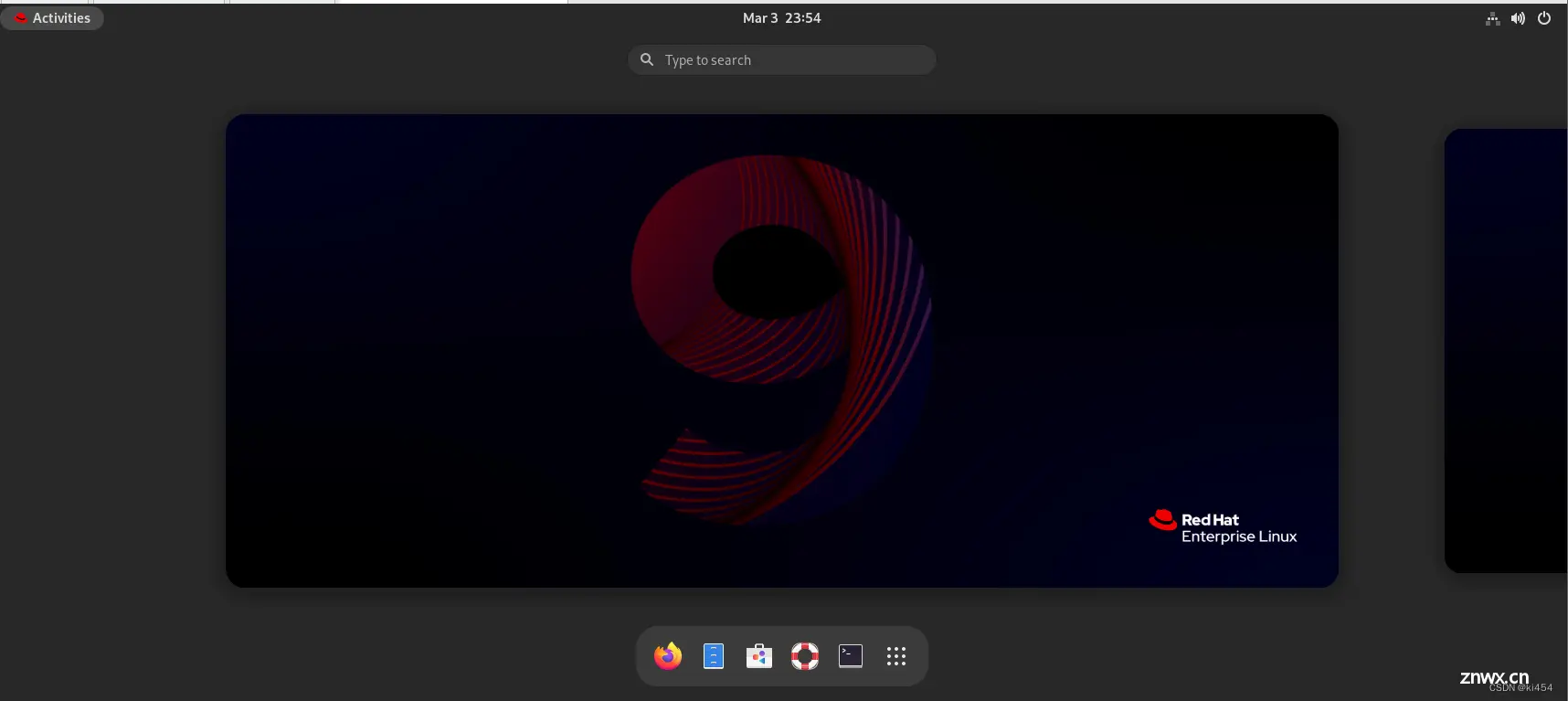Screen dimensions: 1568x701
Task: Show Applications grid icon
Action: coord(896,655)
